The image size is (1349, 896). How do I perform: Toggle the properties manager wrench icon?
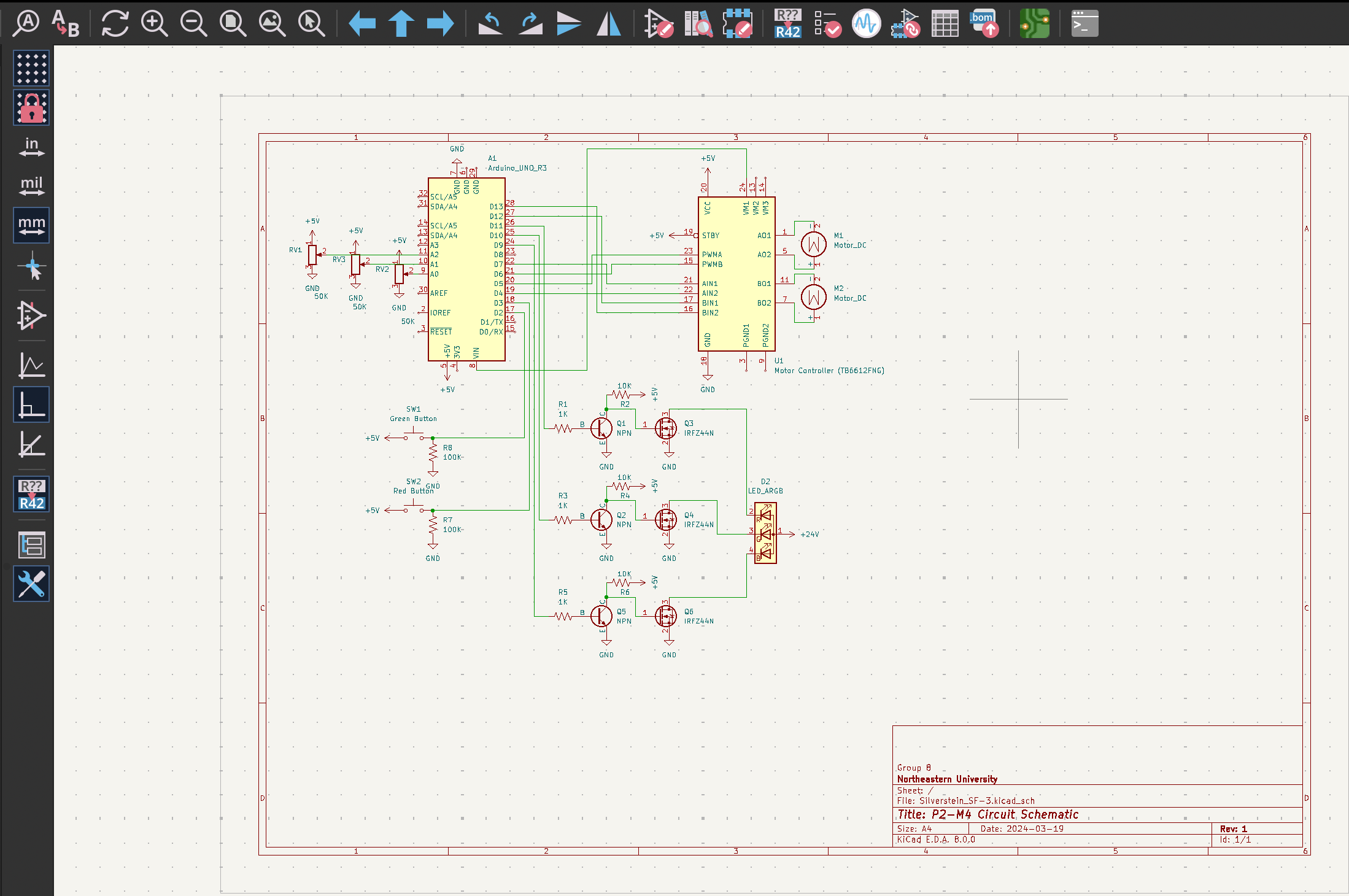[x=31, y=584]
